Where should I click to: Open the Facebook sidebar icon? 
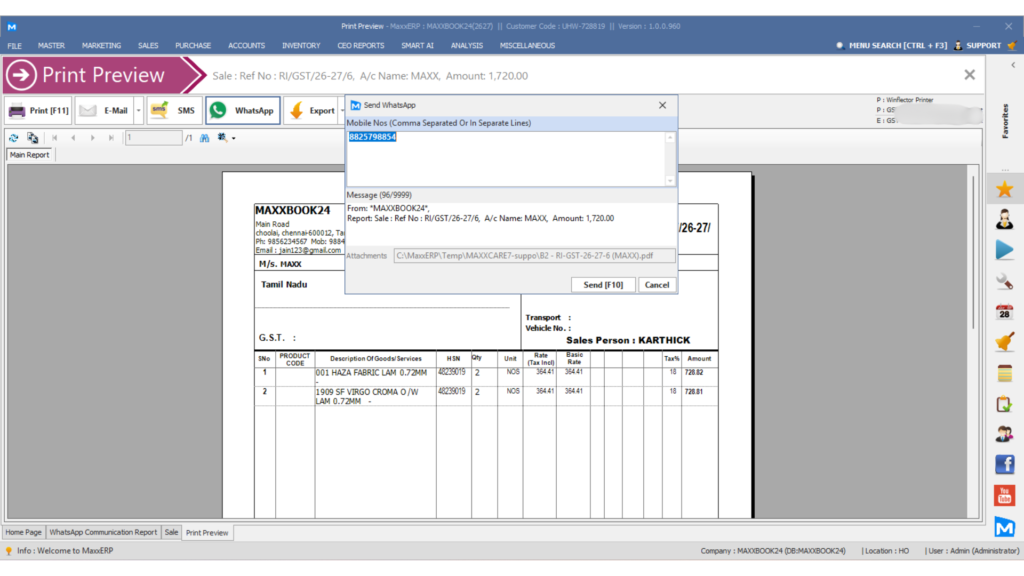point(1004,464)
